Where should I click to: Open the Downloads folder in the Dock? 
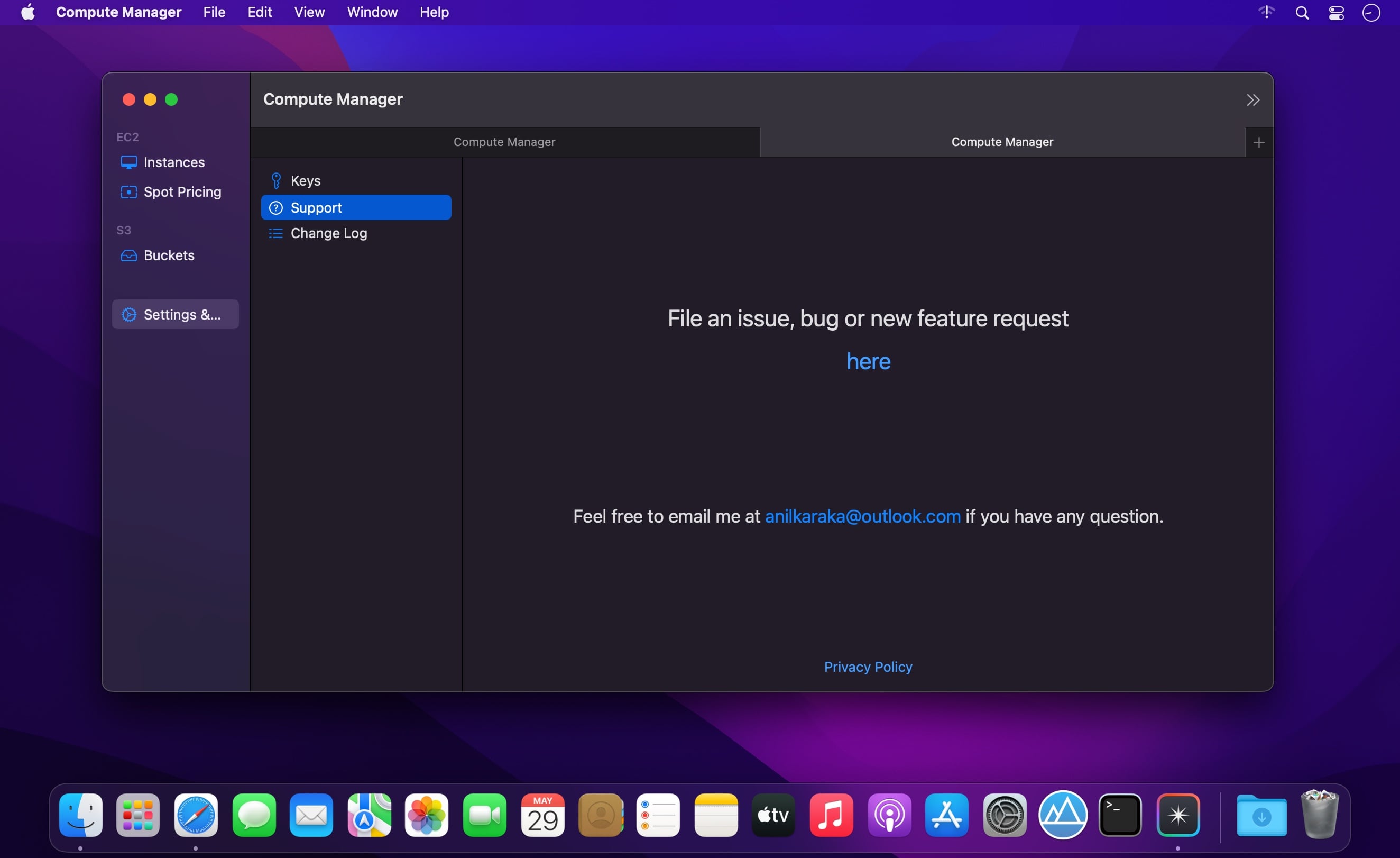pos(1261,815)
